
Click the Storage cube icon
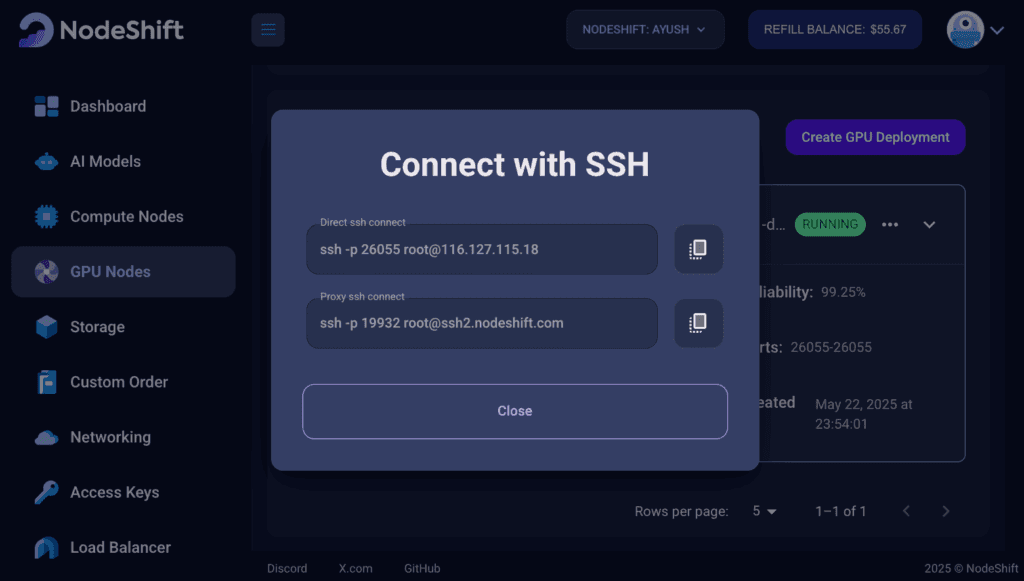pyautogui.click(x=47, y=327)
